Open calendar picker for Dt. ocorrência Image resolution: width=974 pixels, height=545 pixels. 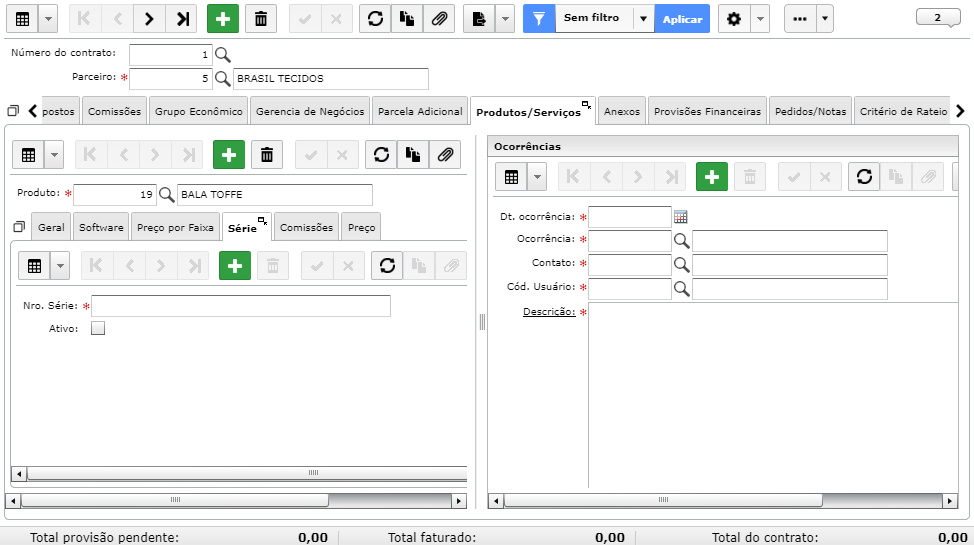coord(681,217)
